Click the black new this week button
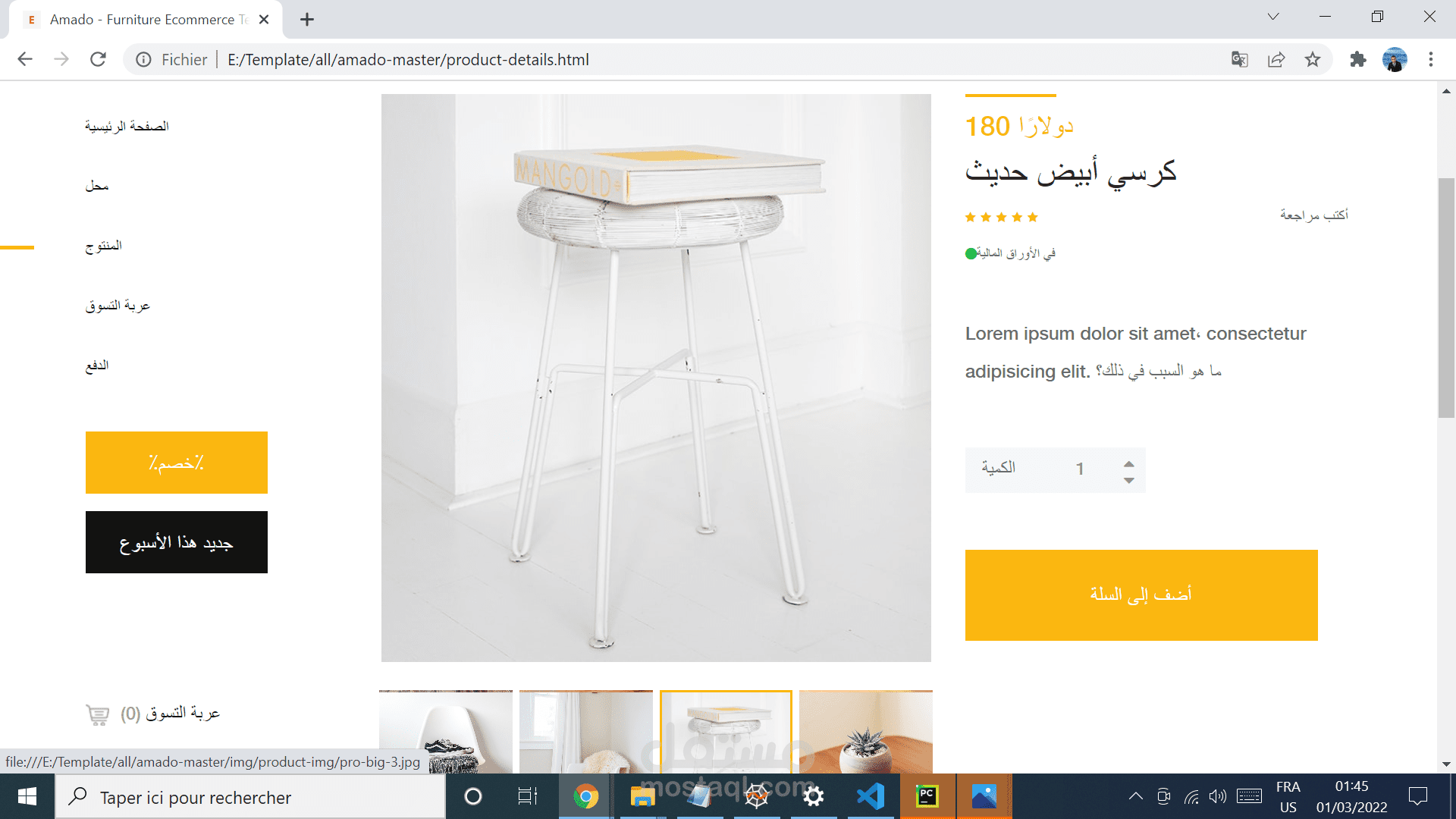This screenshot has width=1456, height=819. click(x=177, y=542)
